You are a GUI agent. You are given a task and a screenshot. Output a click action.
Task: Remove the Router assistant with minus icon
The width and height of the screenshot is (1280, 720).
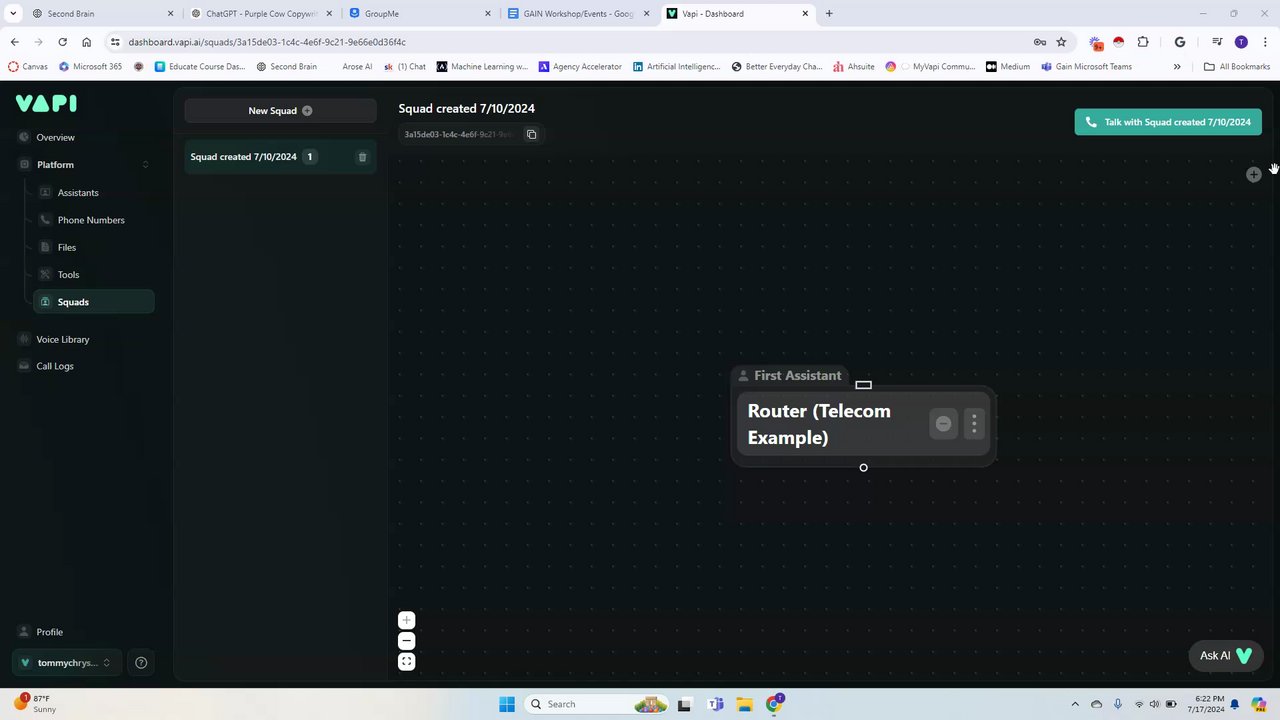pyautogui.click(x=943, y=424)
